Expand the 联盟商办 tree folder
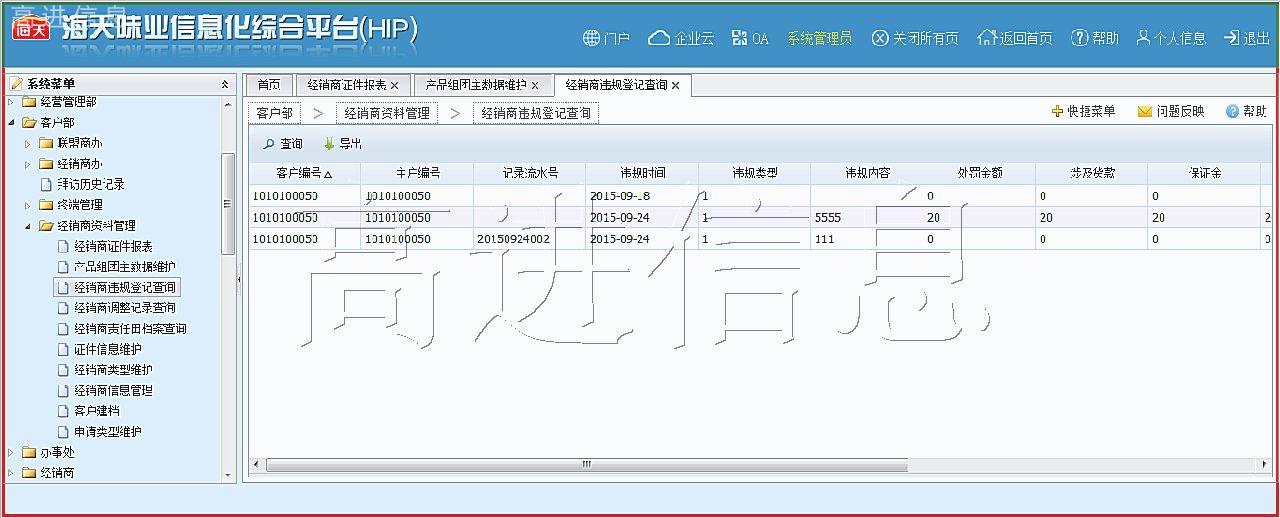Viewport: 1280px width, 518px height. click(28, 143)
